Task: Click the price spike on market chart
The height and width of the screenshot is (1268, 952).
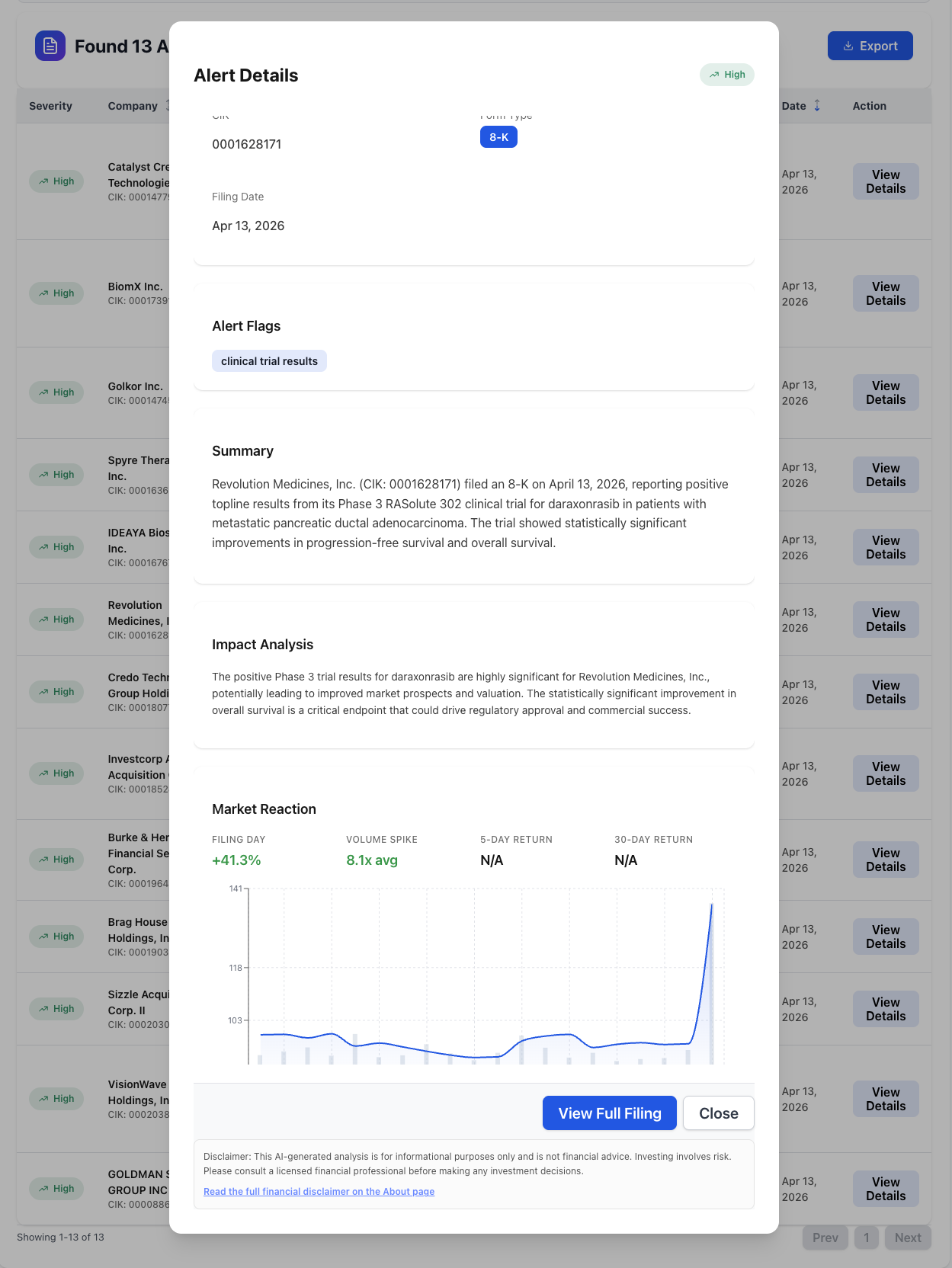Action: click(x=711, y=905)
